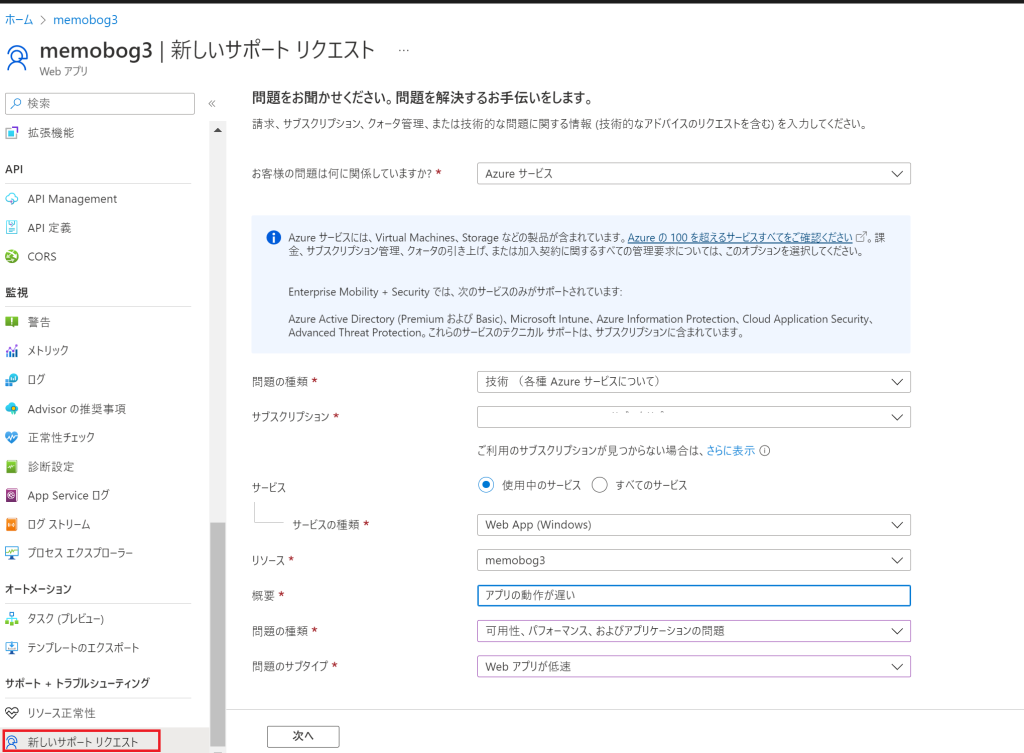Click the ログ icon in sidebar
Screen dimensions: 1024x753
coord(12,379)
